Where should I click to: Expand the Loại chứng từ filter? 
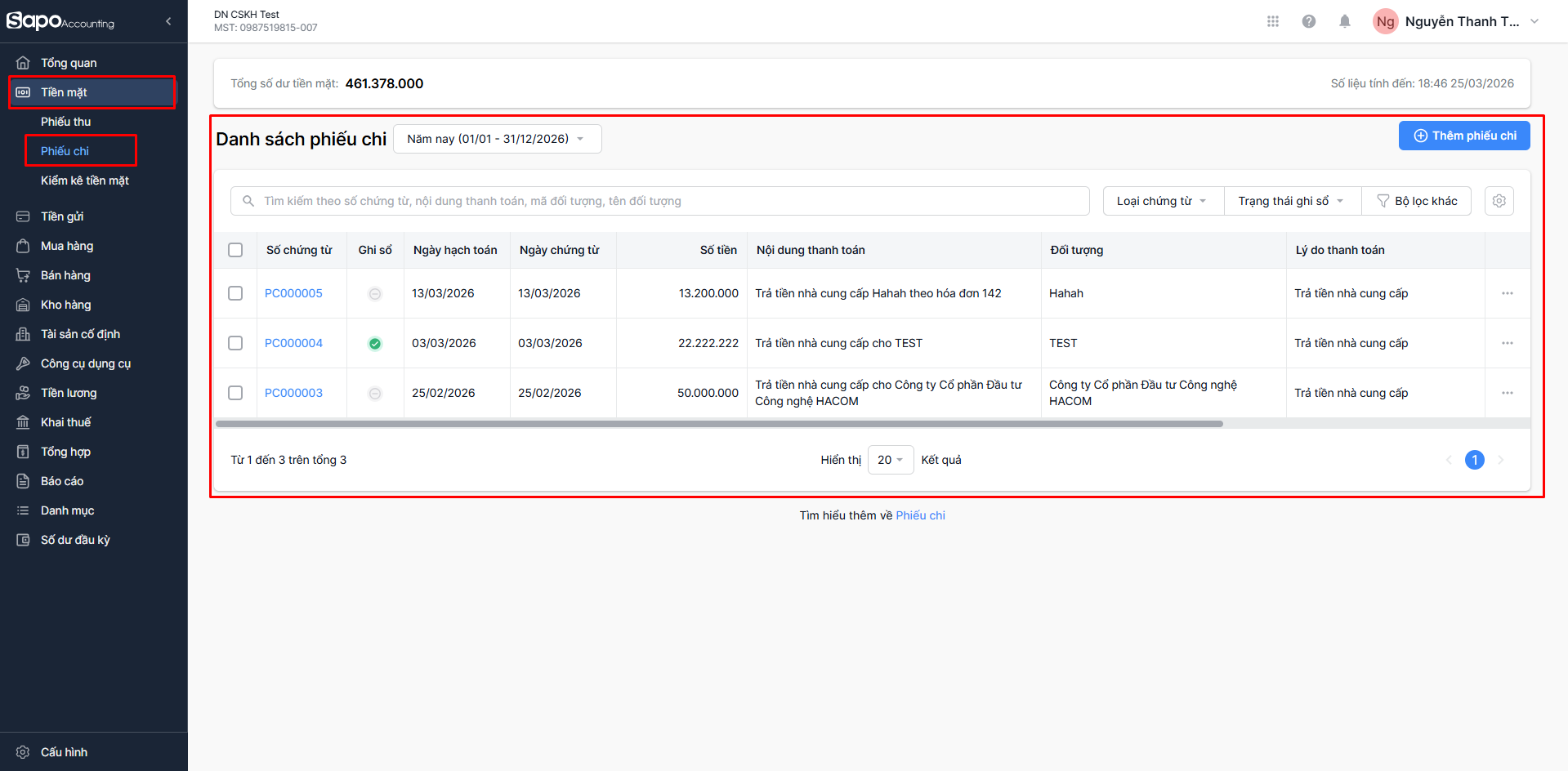[x=1164, y=201]
